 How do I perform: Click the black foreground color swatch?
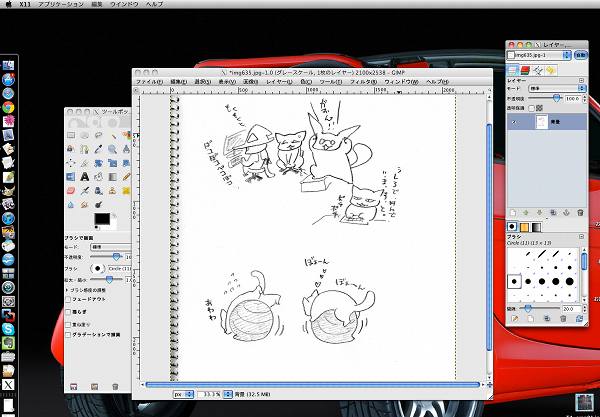[x=102, y=219]
